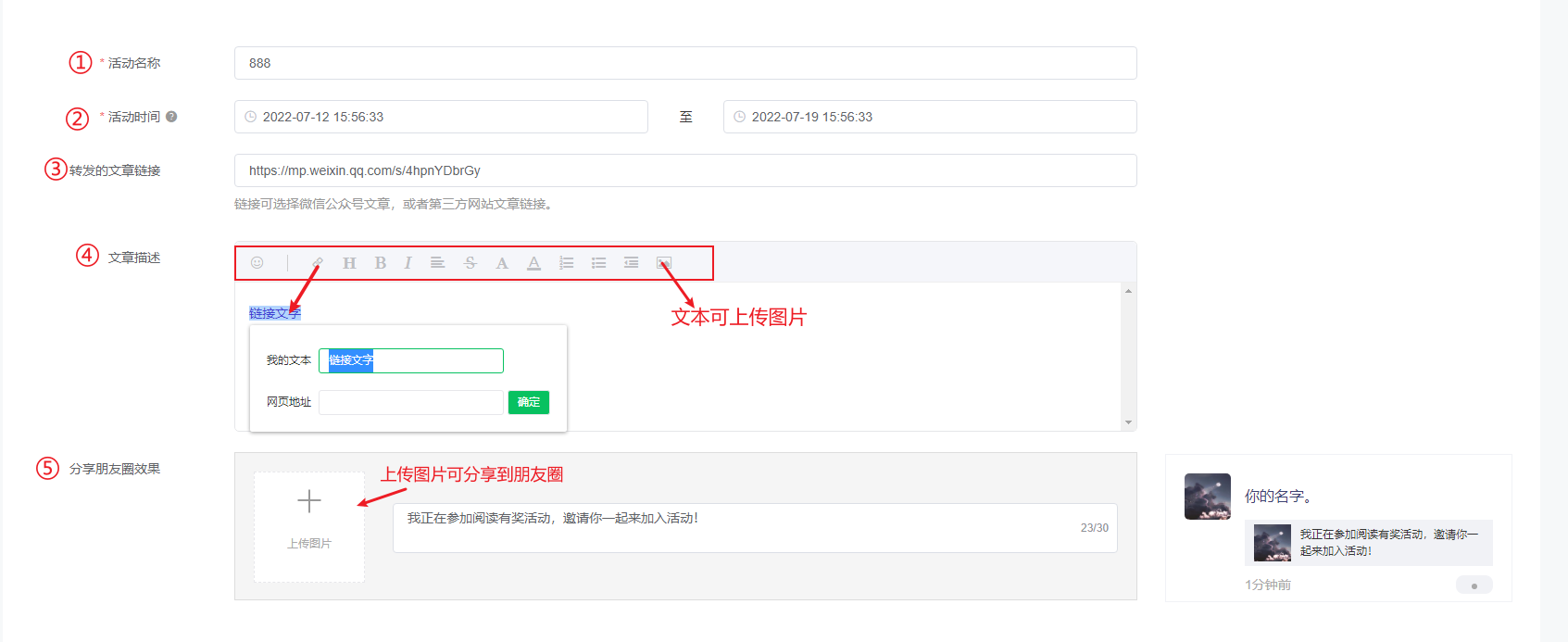Click the shared article thumbnail in preview
Image resolution: width=1568 pixels, height=642 pixels.
1273,543
